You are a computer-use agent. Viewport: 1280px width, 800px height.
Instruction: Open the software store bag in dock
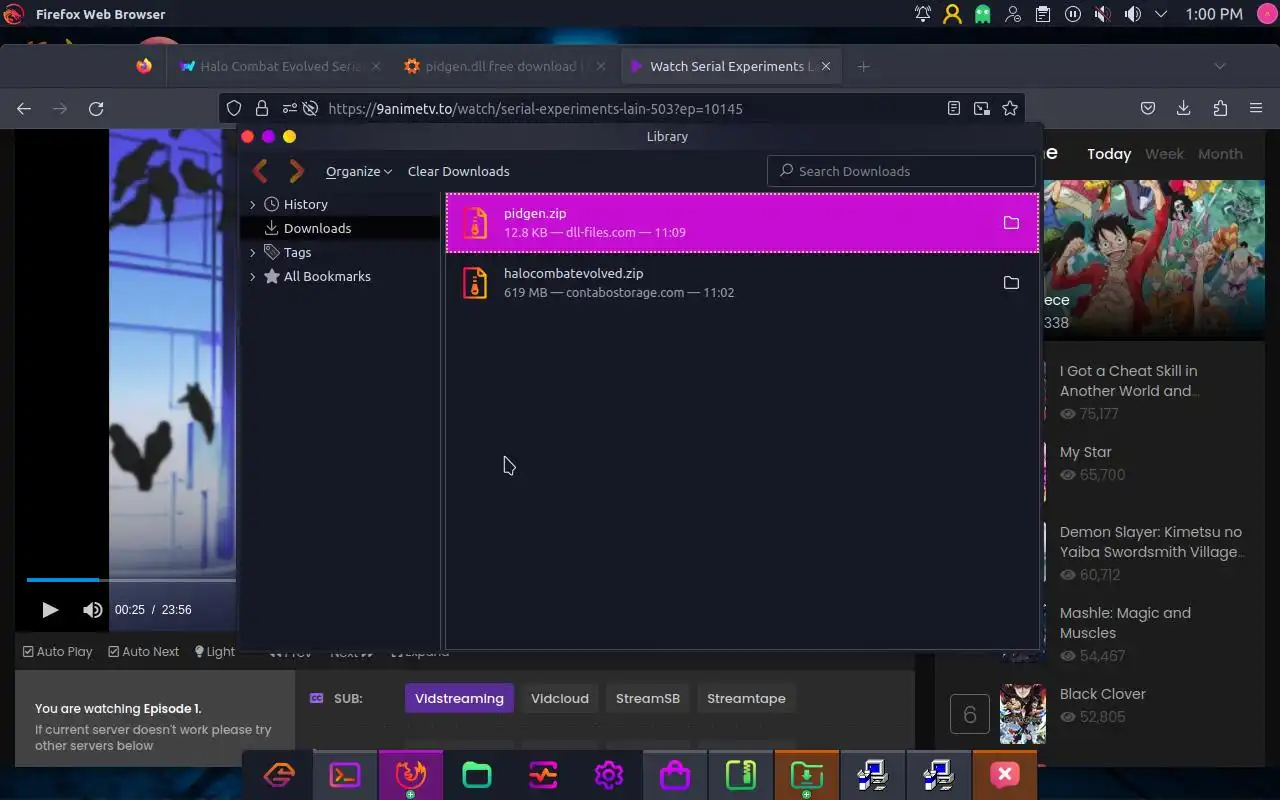click(675, 775)
